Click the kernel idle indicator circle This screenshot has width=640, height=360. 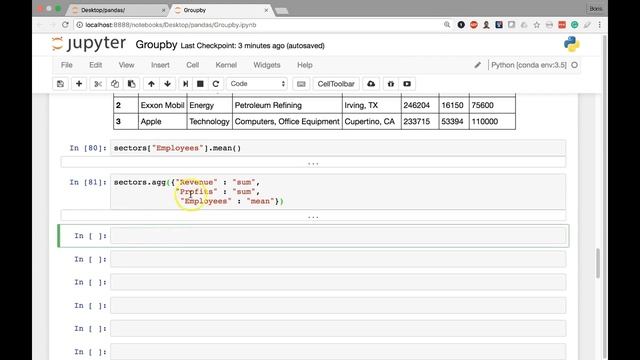(x=574, y=65)
